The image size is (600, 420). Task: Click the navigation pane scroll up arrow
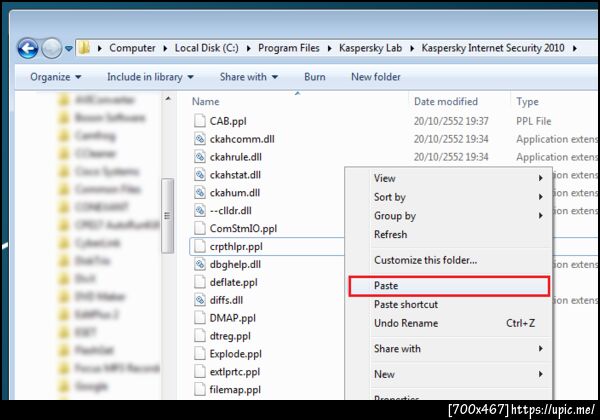[x=168, y=99]
